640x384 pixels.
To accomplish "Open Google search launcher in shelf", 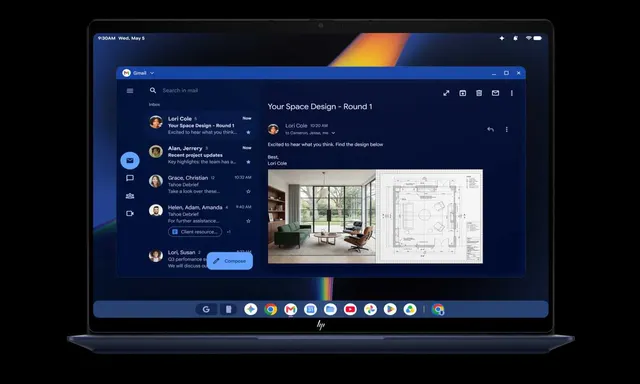I will (206, 309).
